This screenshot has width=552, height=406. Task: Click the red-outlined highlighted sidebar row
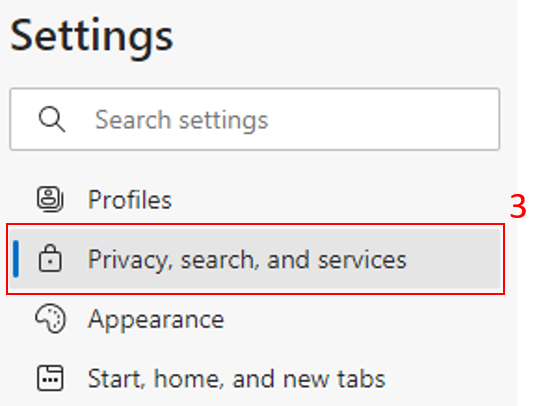click(x=255, y=259)
